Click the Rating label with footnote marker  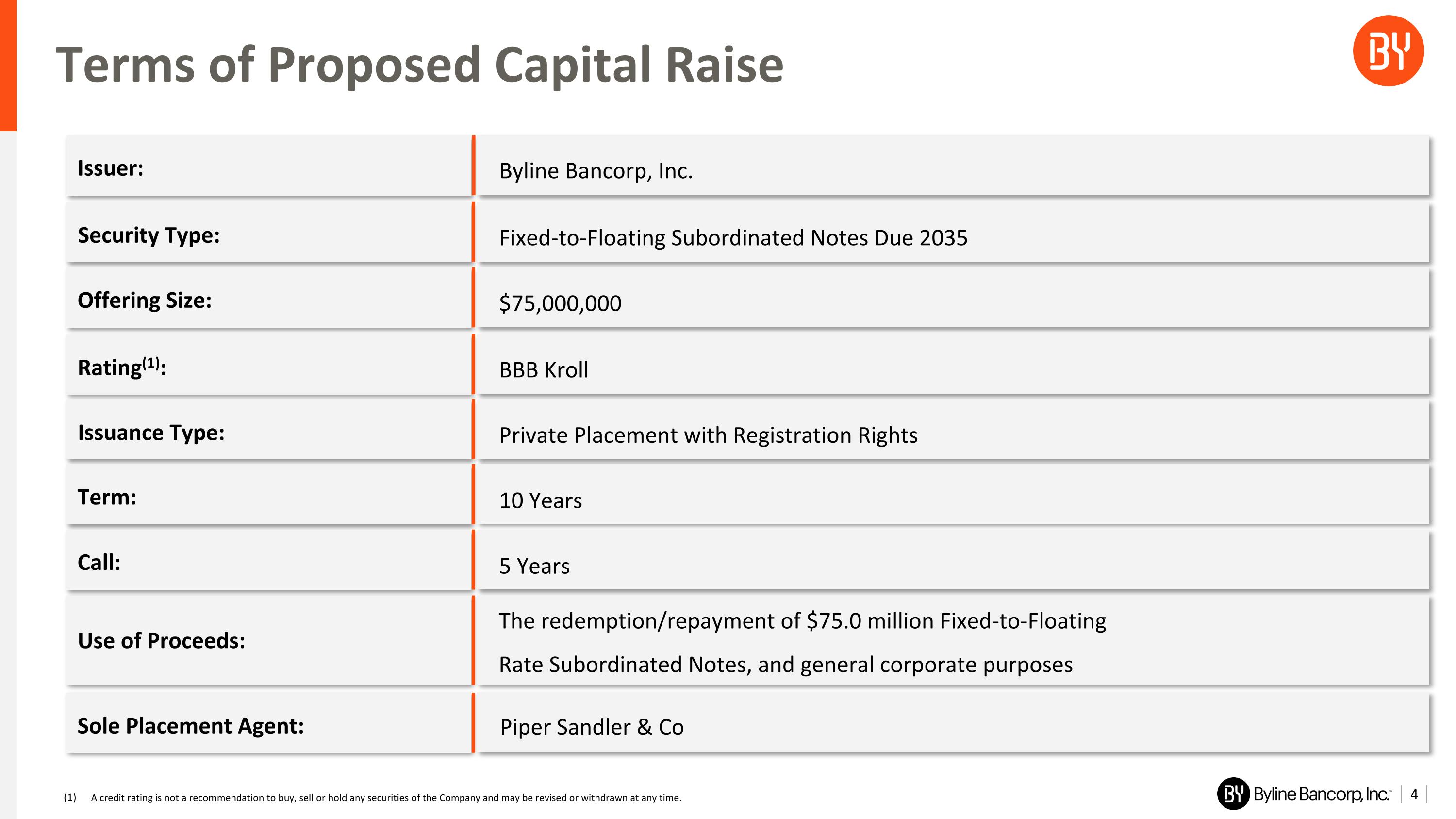tap(122, 368)
